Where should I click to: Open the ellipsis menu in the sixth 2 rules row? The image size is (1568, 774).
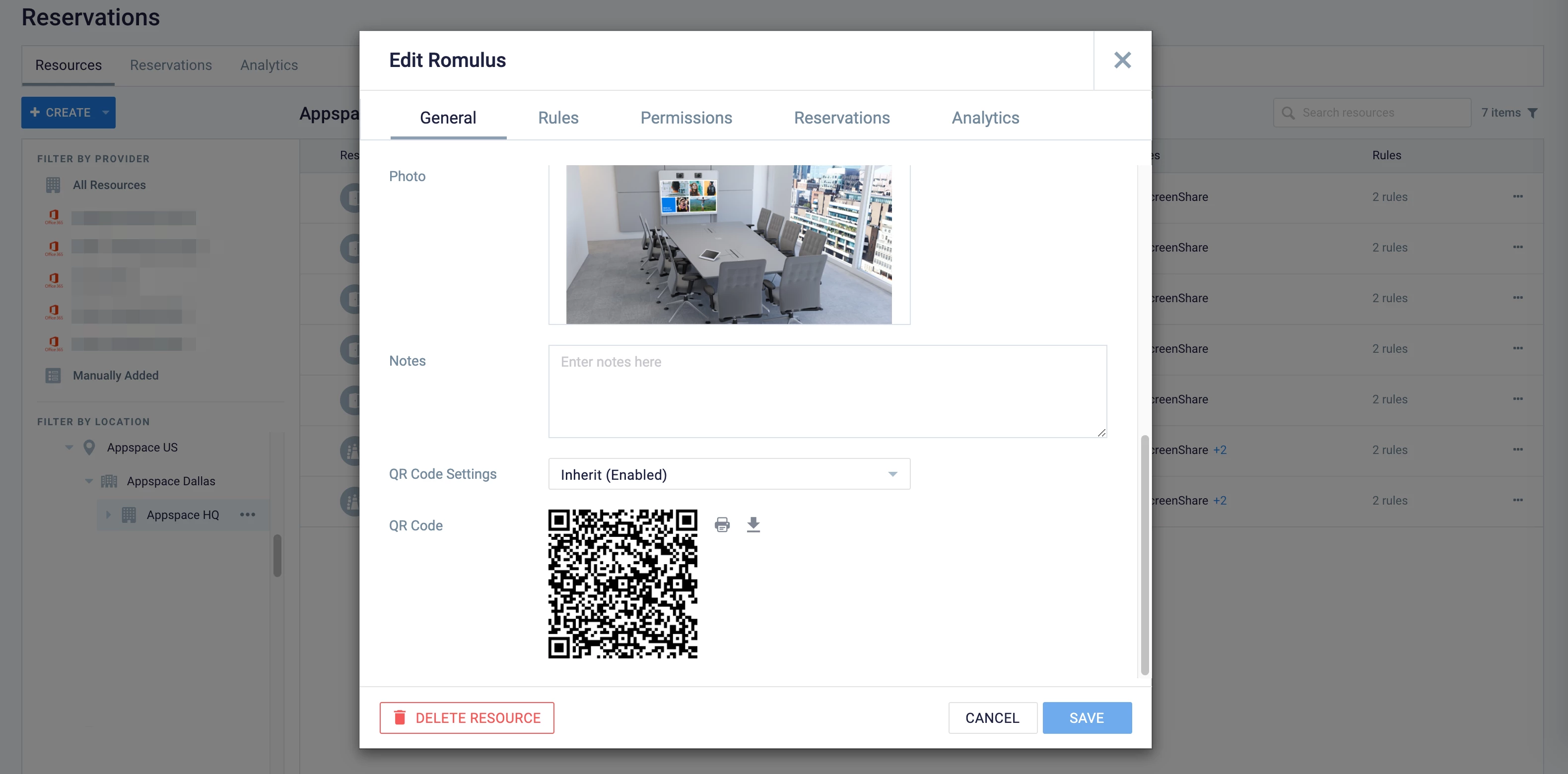[x=1517, y=449]
